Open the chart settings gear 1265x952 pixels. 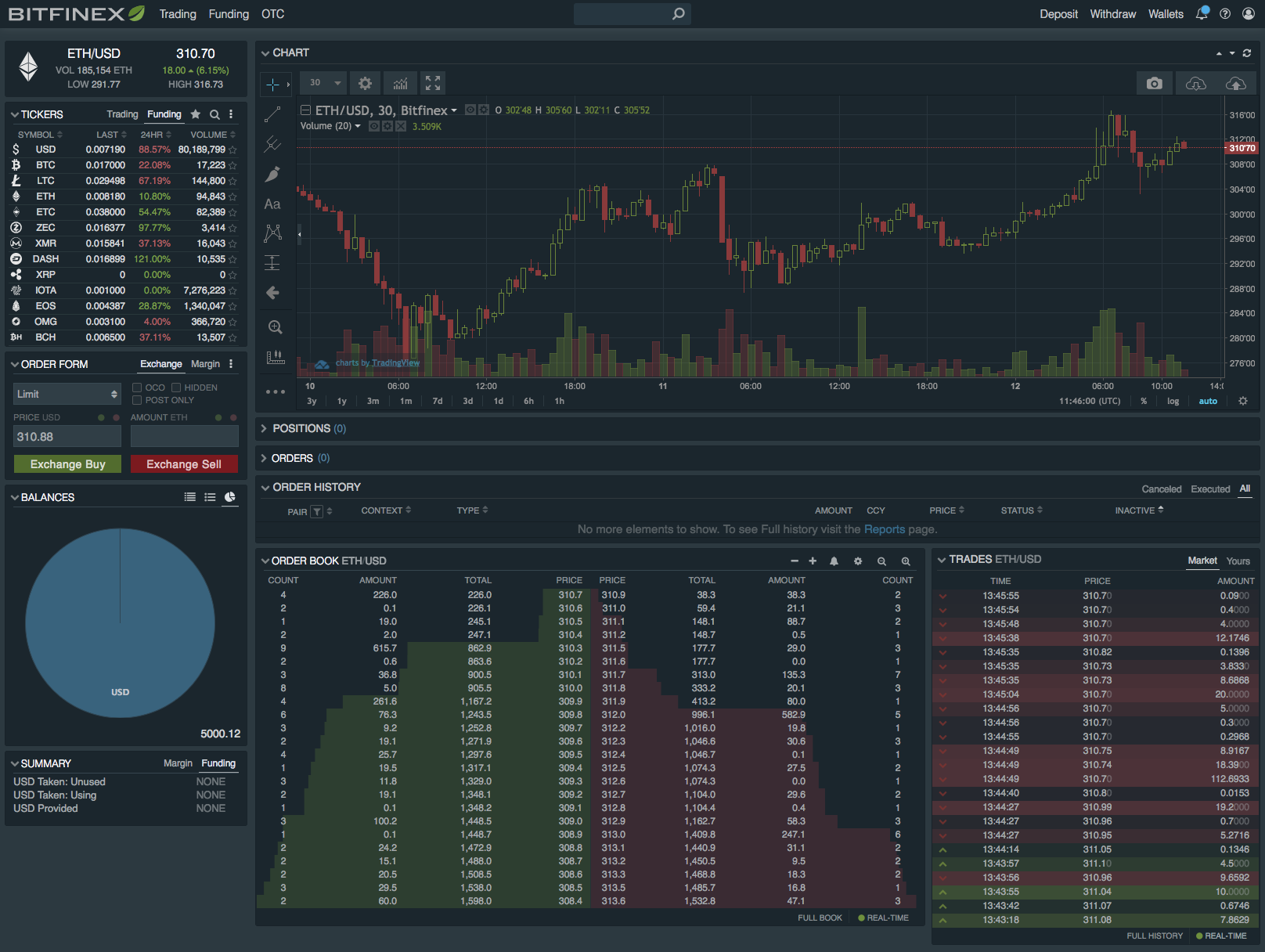click(365, 83)
